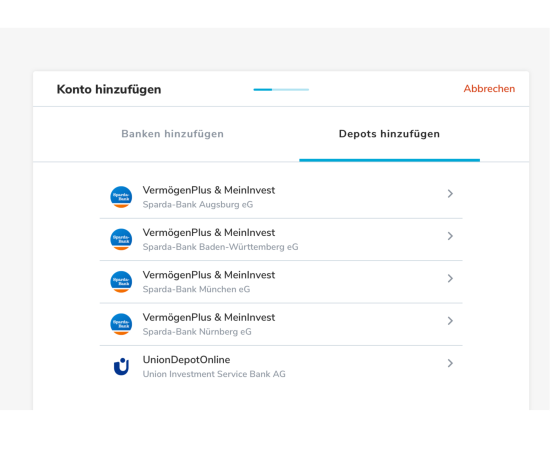
Task: Open the chevron for Sparda-Bank Augsburg eG
Action: 450,194
